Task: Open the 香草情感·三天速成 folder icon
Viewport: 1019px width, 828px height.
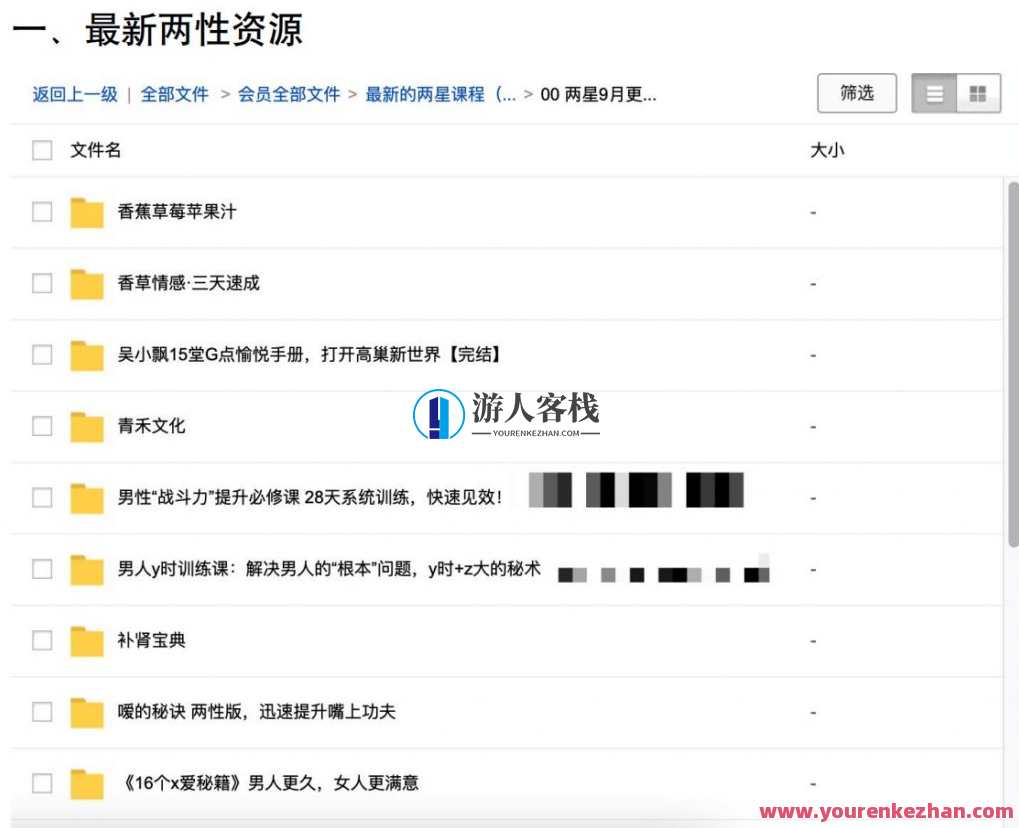Action: click(86, 283)
